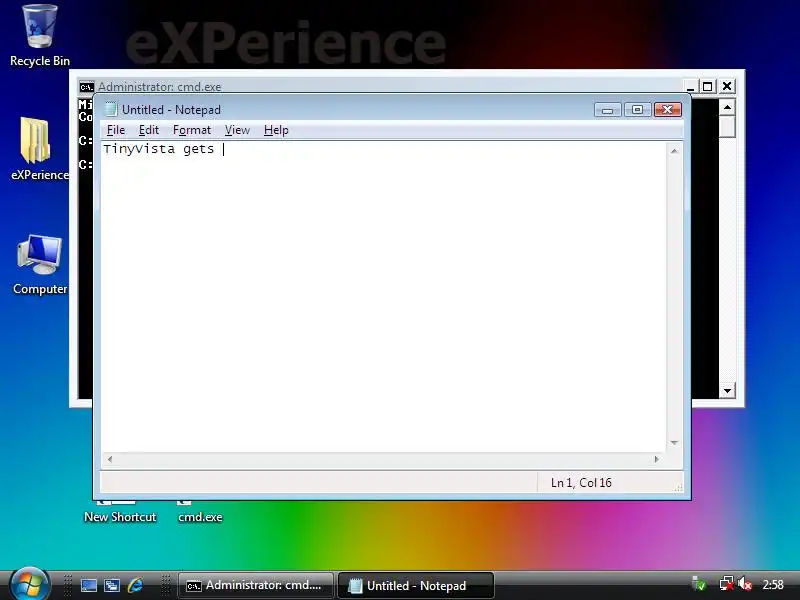Image resolution: width=800 pixels, height=600 pixels.
Task: Launch Internet Explorer from quick launch
Action: coord(135,585)
